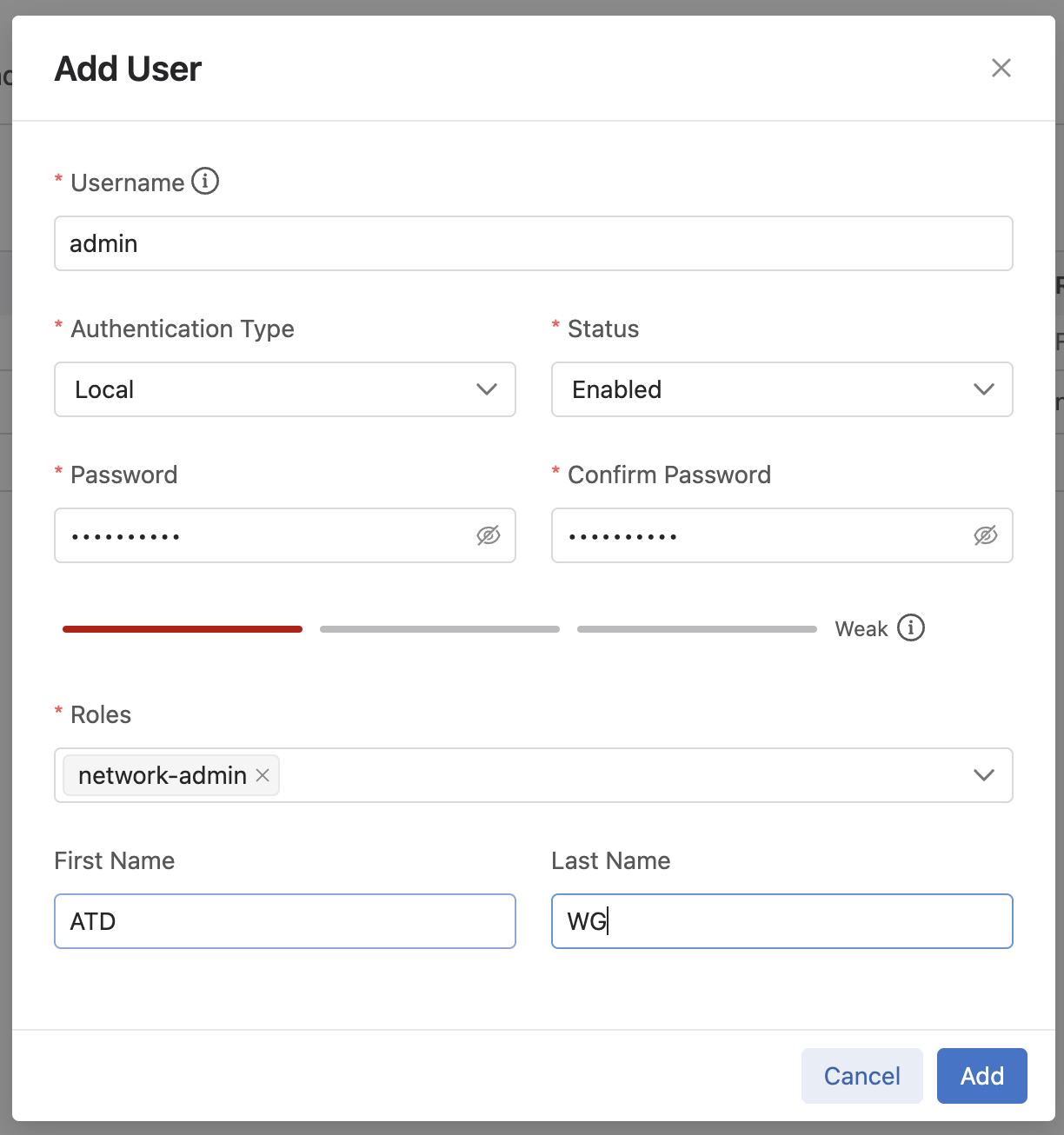Select the network-admin role tag label
Viewport: 1064px width, 1135px height.
coord(162,775)
